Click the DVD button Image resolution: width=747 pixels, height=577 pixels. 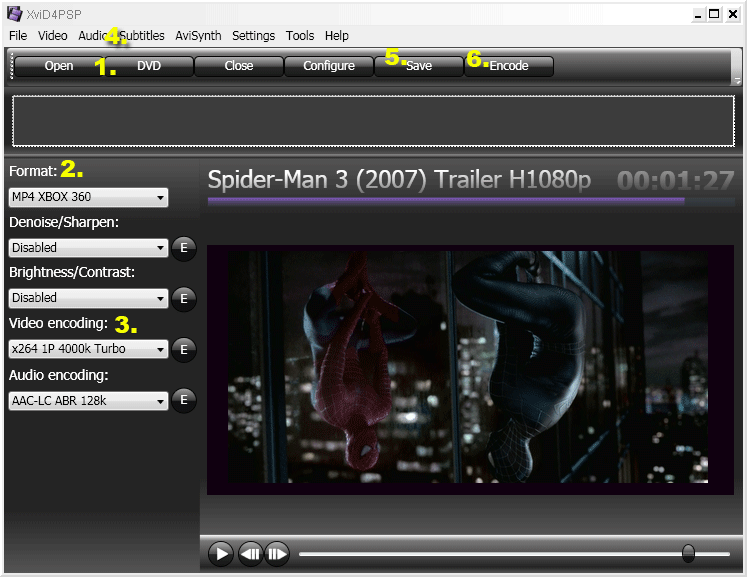coord(149,66)
